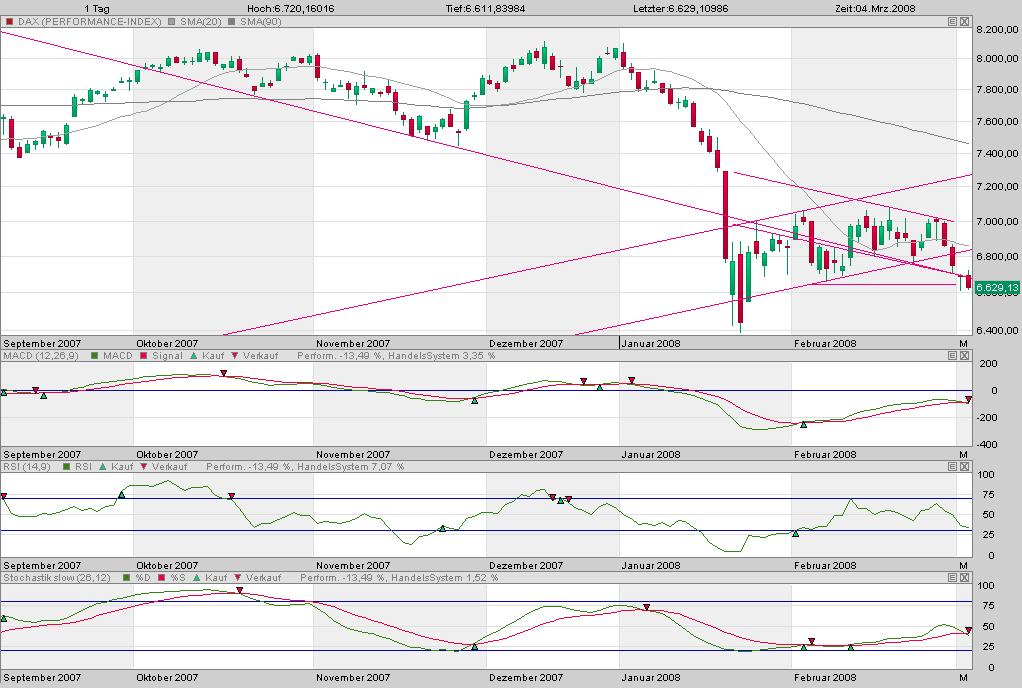1022x688 pixels.
Task: Click the SMA(90) legend swatch
Action: click(231, 22)
